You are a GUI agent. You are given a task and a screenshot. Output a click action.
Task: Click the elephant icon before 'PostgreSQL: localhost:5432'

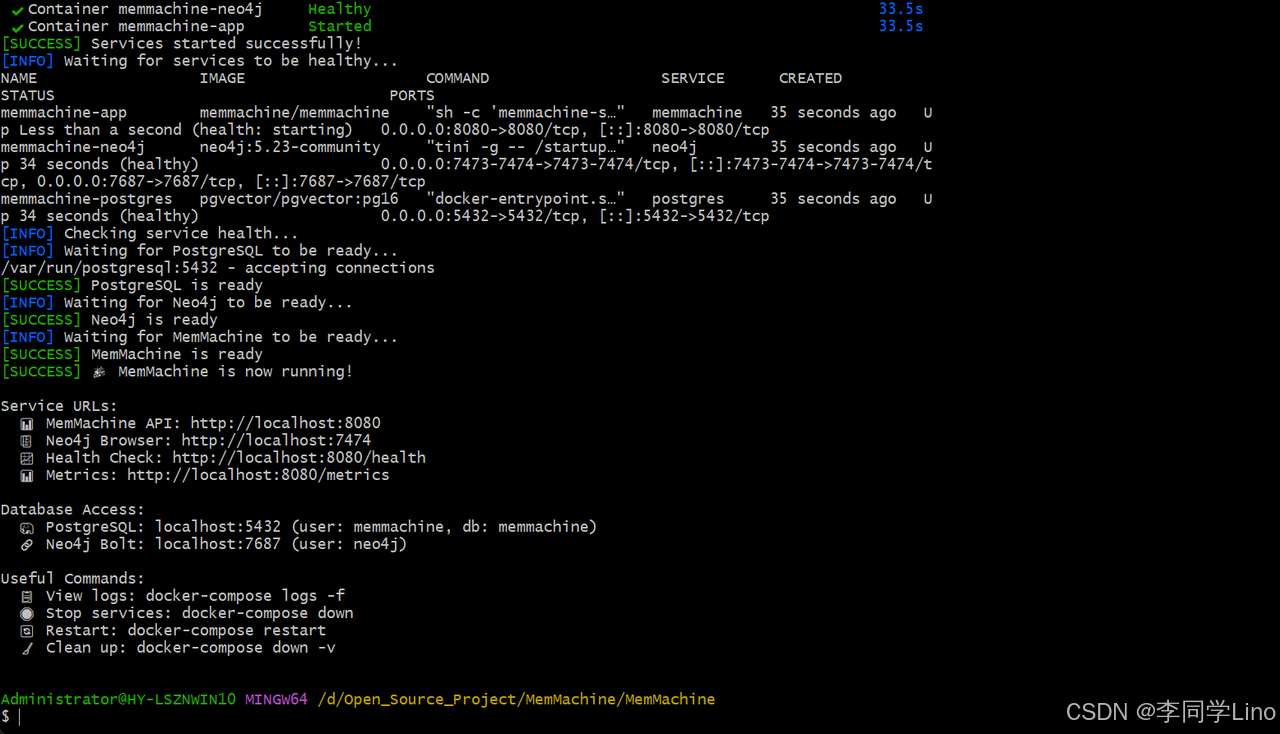point(27,527)
